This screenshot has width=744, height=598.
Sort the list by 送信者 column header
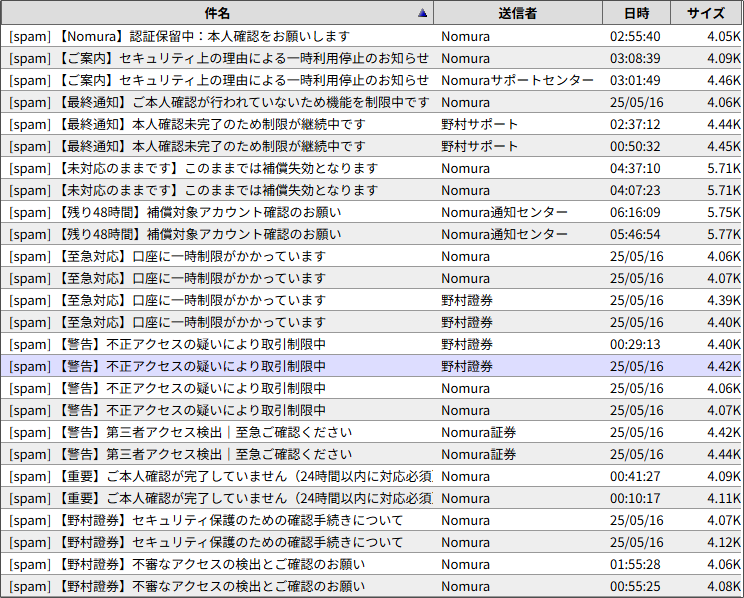tap(518, 13)
